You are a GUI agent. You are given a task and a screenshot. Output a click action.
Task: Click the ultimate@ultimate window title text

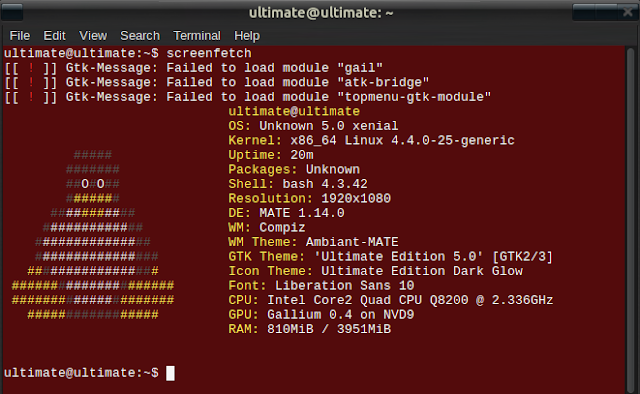pyautogui.click(x=321, y=13)
